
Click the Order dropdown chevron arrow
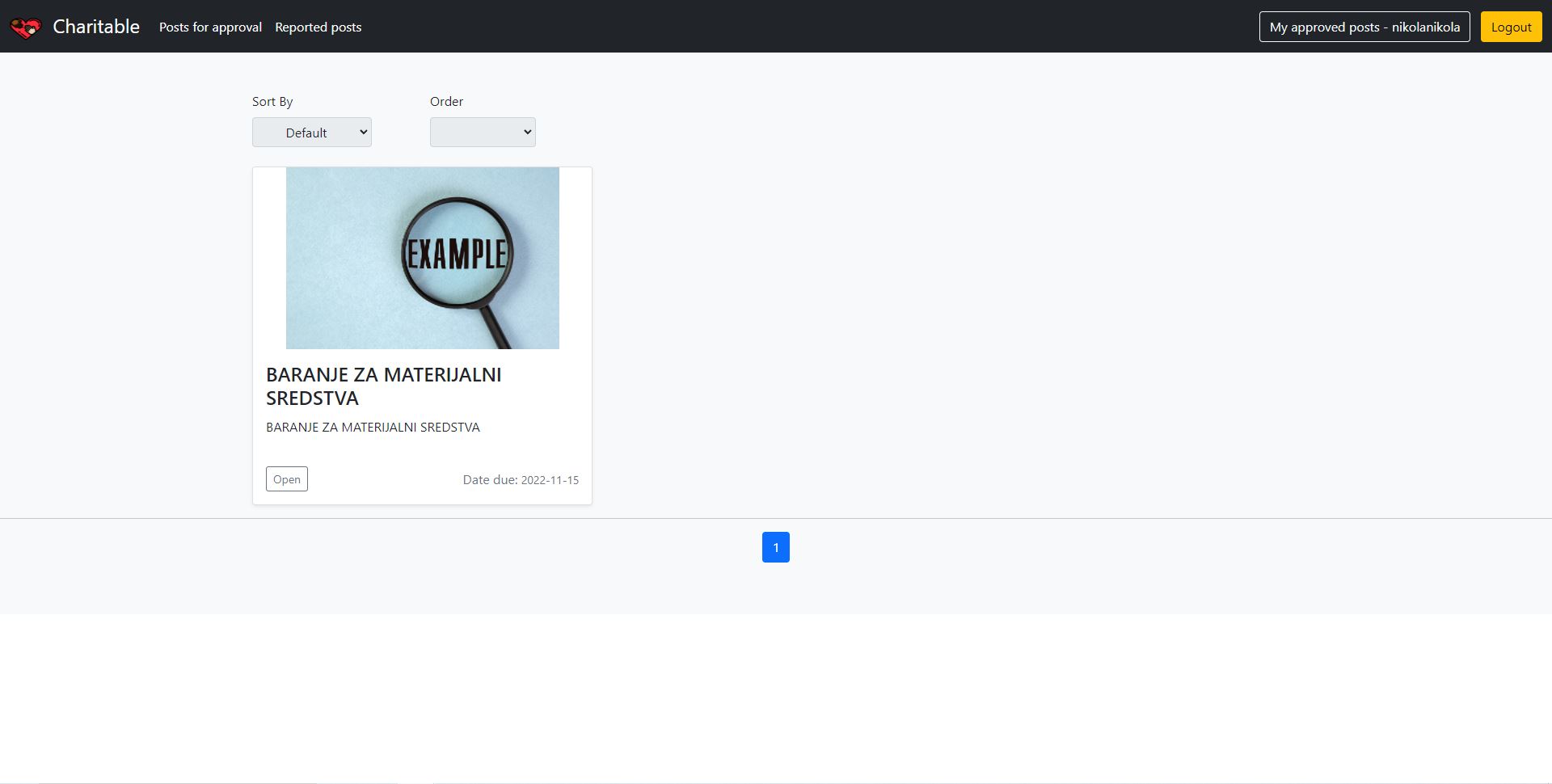pyautogui.click(x=528, y=132)
